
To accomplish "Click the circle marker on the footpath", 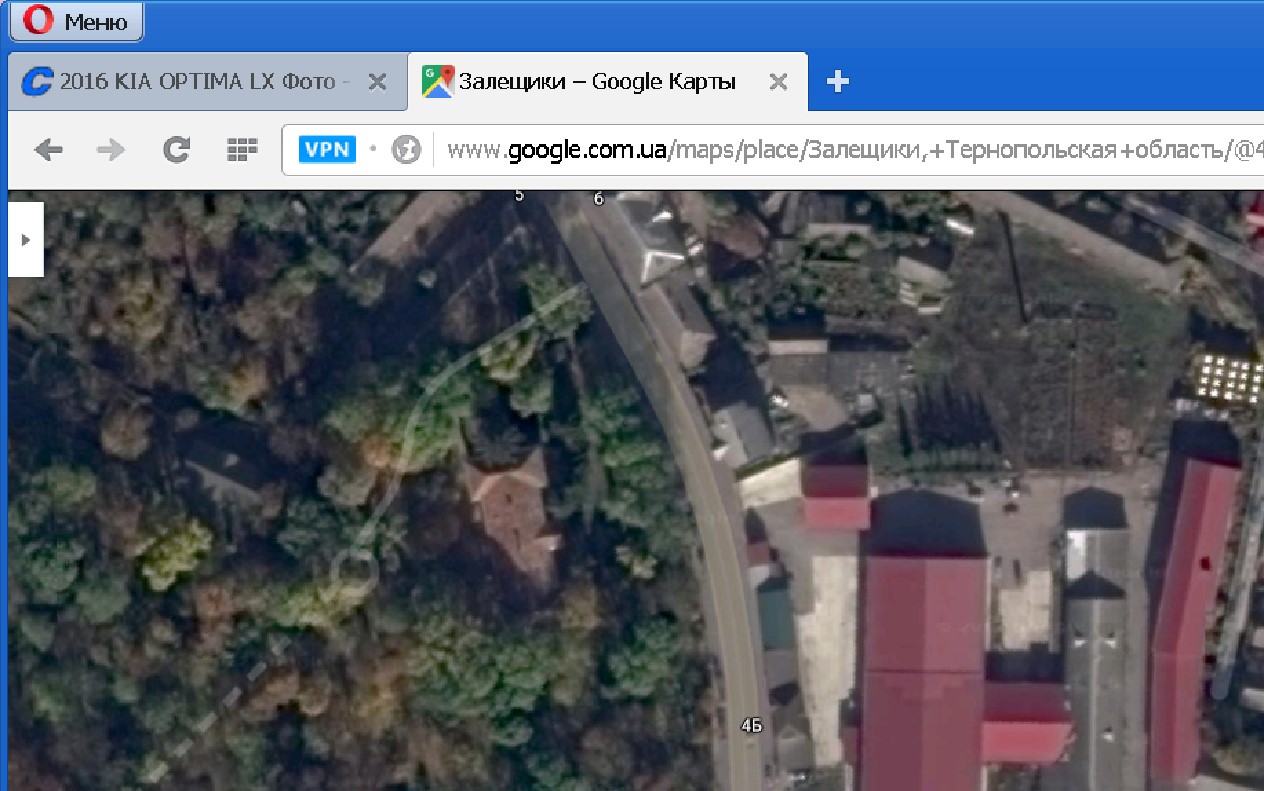I will coord(357,567).
